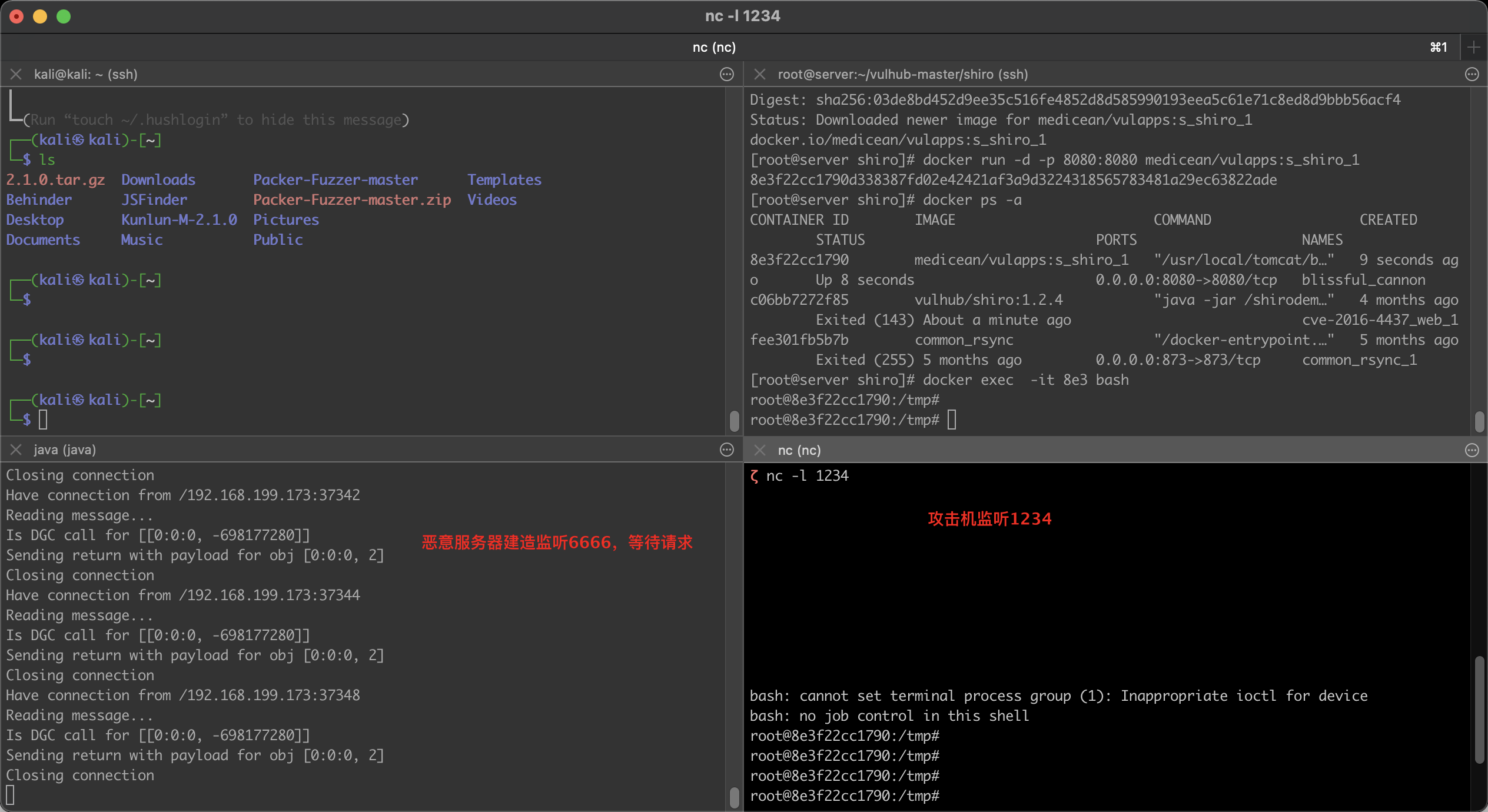Click the JSFinder directory name
The width and height of the screenshot is (1488, 812).
coord(154,199)
